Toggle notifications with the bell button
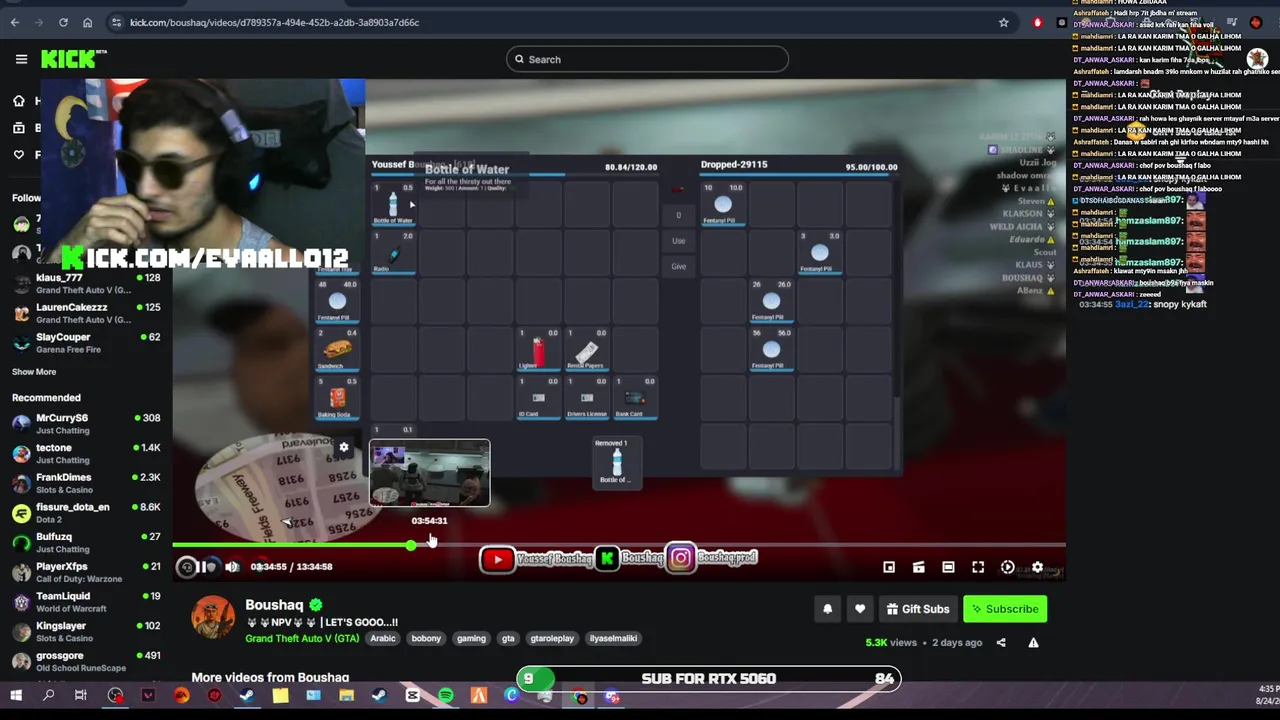The width and height of the screenshot is (1280, 720). [827, 609]
